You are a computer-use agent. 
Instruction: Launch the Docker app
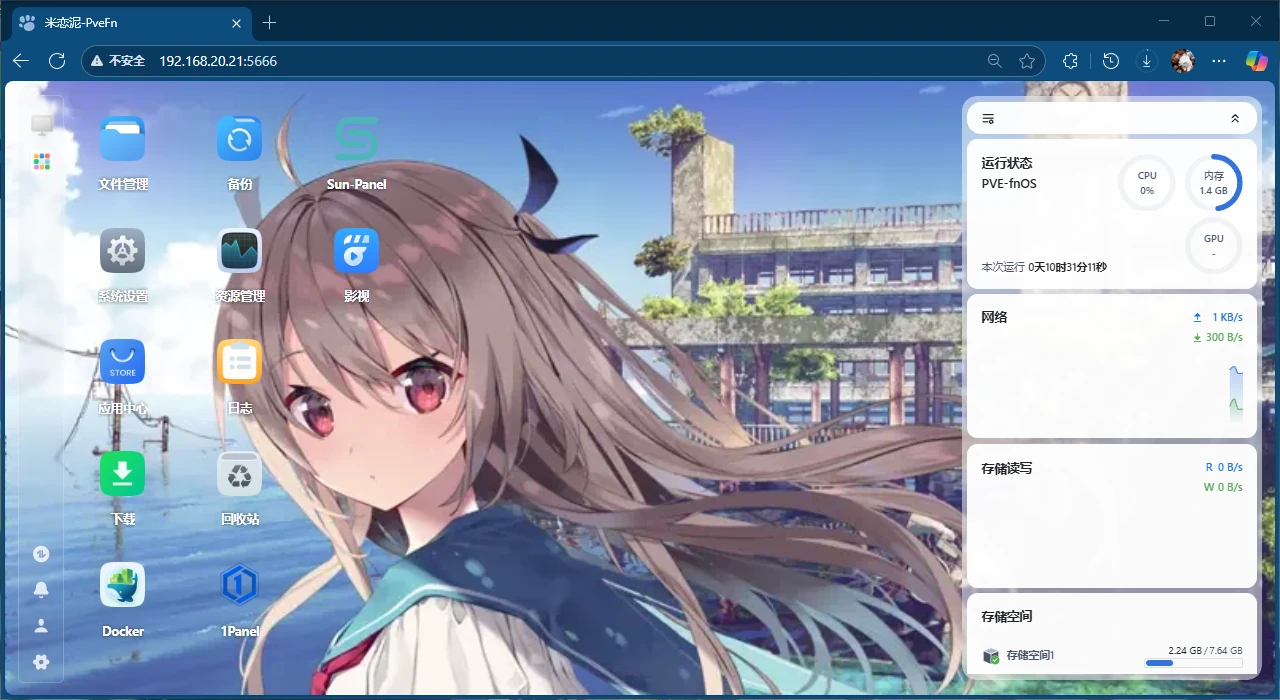[x=122, y=585]
